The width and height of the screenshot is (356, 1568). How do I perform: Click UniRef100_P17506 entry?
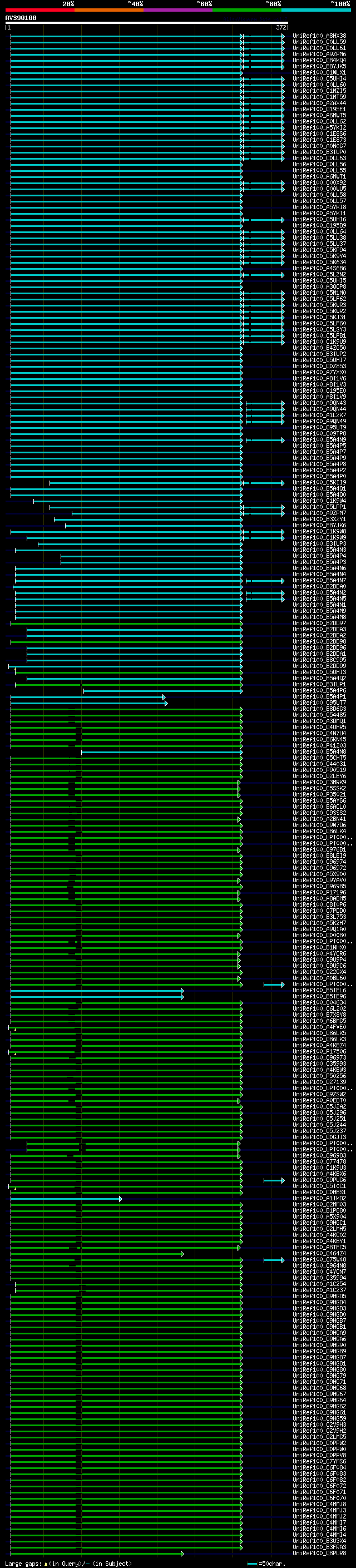click(x=319, y=1051)
